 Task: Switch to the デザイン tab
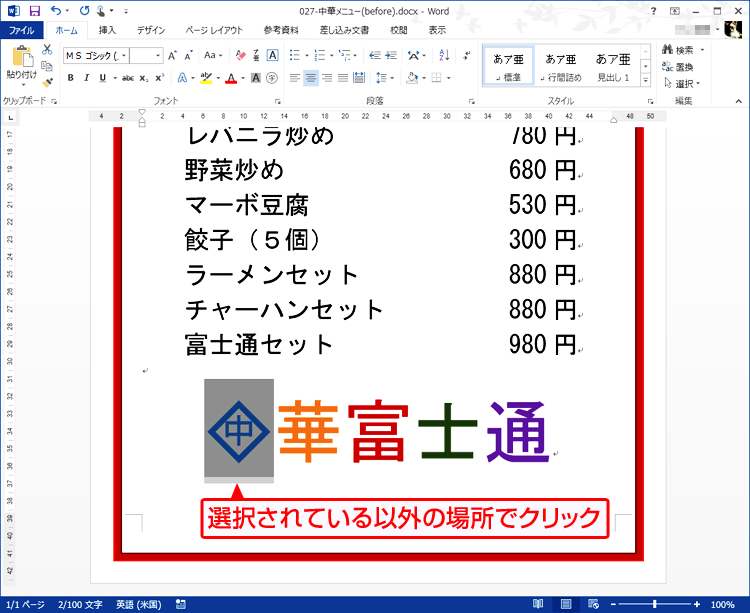point(151,30)
